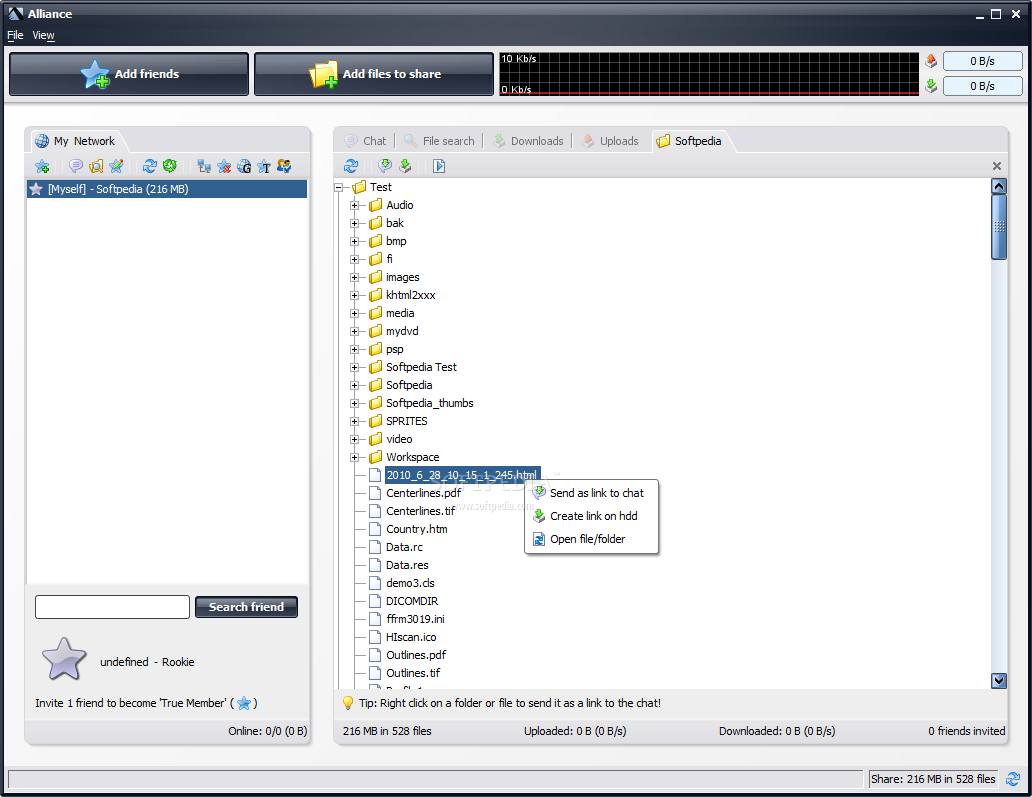Image resolution: width=1032 pixels, height=797 pixels.
Task: Switch to the Downloads tab
Action: pos(528,141)
